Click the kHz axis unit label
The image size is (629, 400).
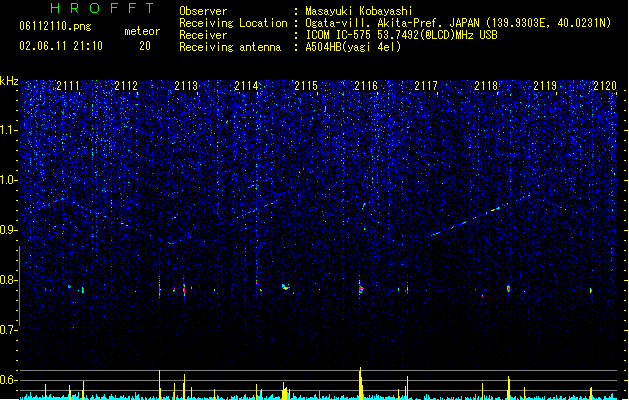coord(9,81)
